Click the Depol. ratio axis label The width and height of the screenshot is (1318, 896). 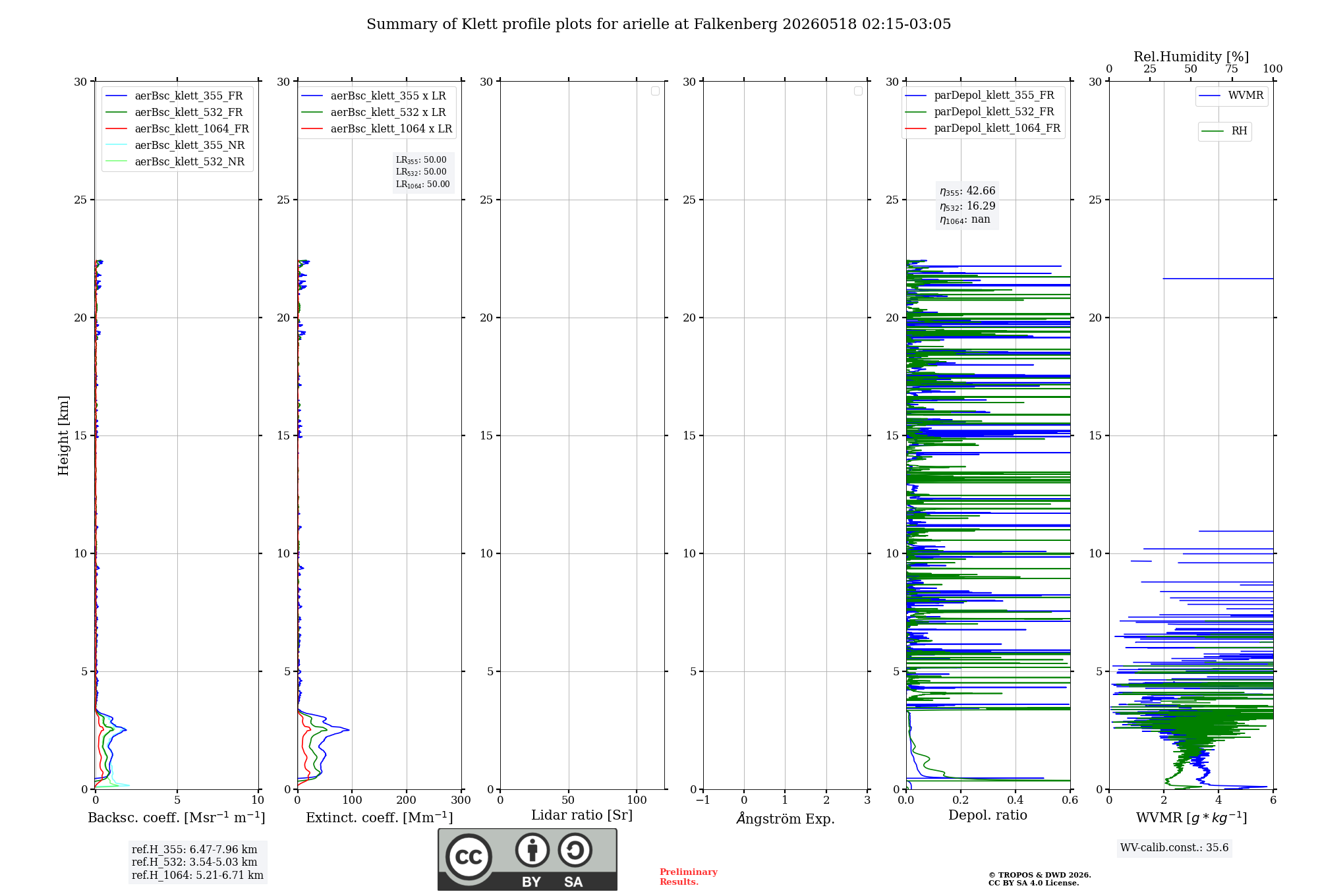point(988,816)
